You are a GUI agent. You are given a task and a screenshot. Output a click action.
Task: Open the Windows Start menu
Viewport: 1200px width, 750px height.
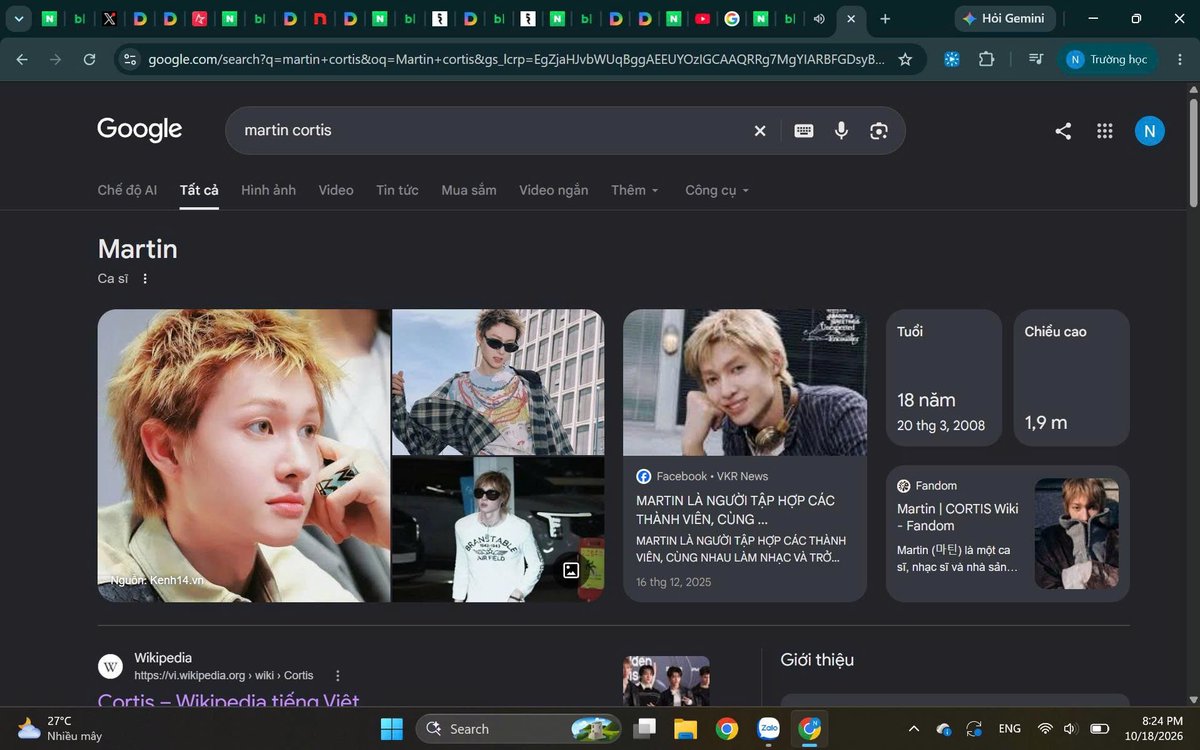click(391, 728)
